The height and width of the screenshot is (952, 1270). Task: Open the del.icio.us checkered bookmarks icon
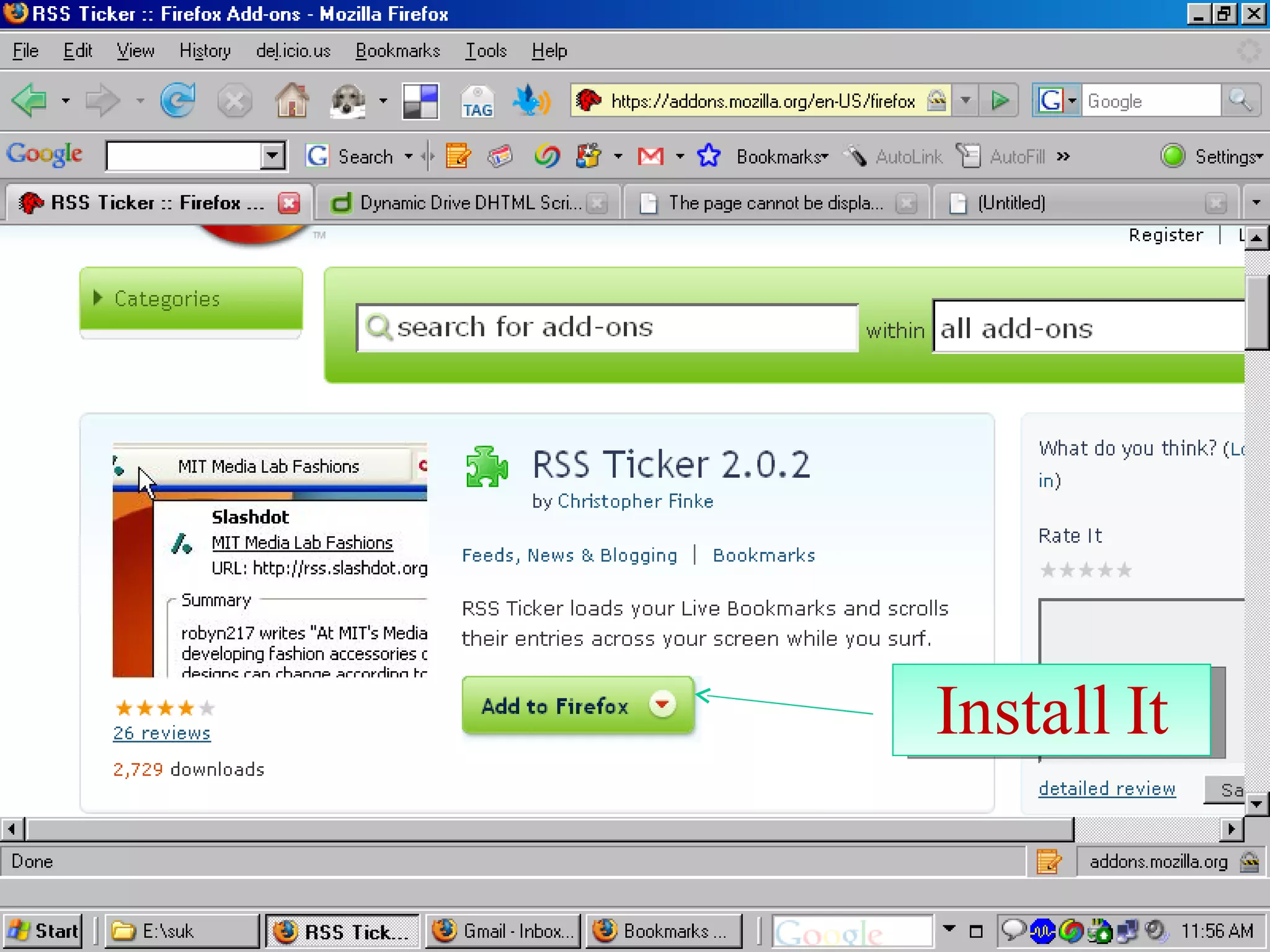pyautogui.click(x=420, y=101)
